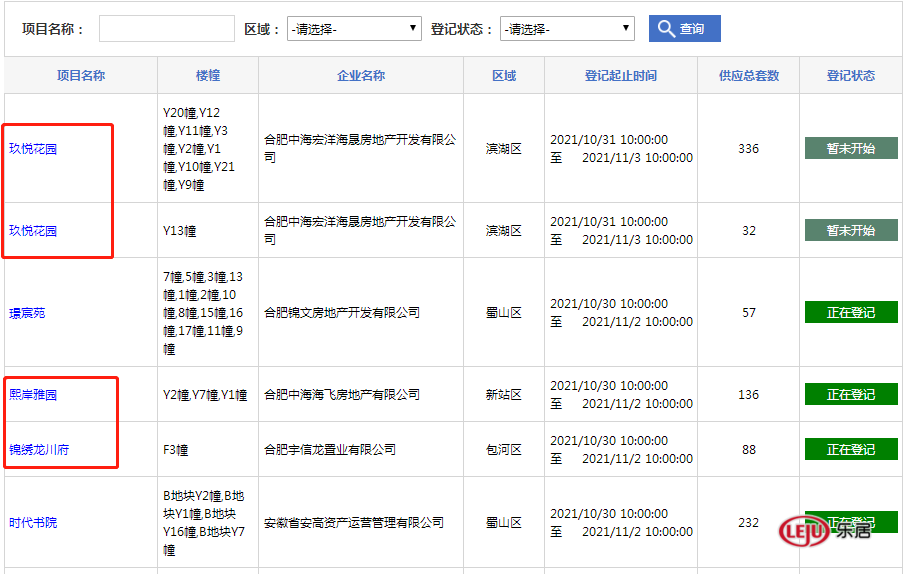This screenshot has width=911, height=574.
Task: Select the Y2幢,Y7幢,Y1幢 building cell
Action: (208, 395)
